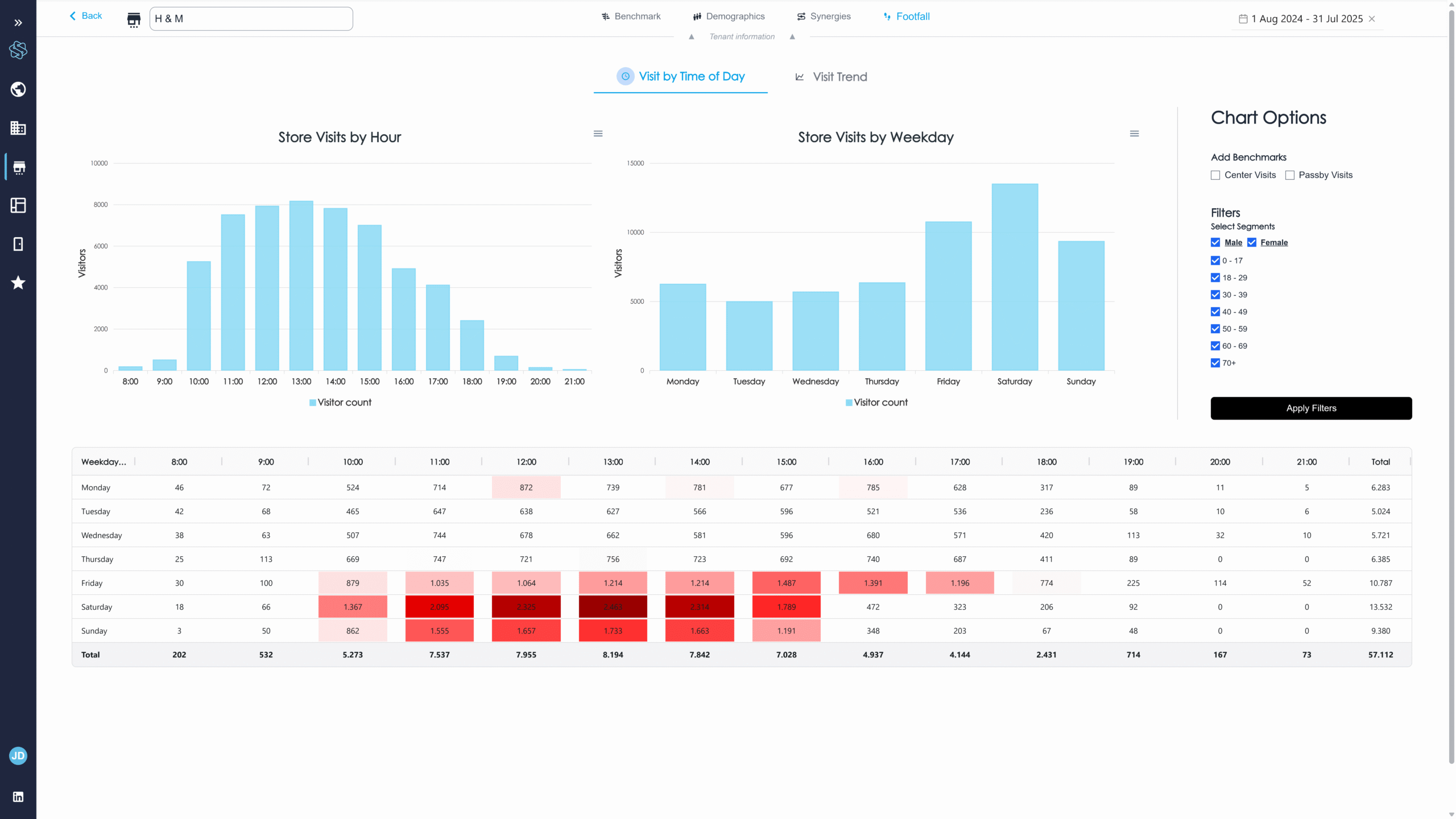
Task: Open Store Visits by Weekday chart menu
Action: coord(1134,134)
